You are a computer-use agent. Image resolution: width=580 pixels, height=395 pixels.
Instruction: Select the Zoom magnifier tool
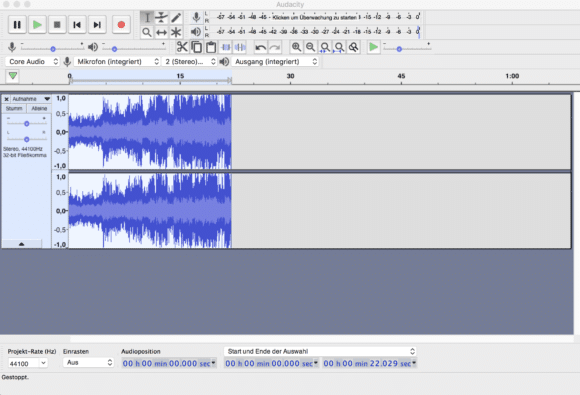[147, 33]
